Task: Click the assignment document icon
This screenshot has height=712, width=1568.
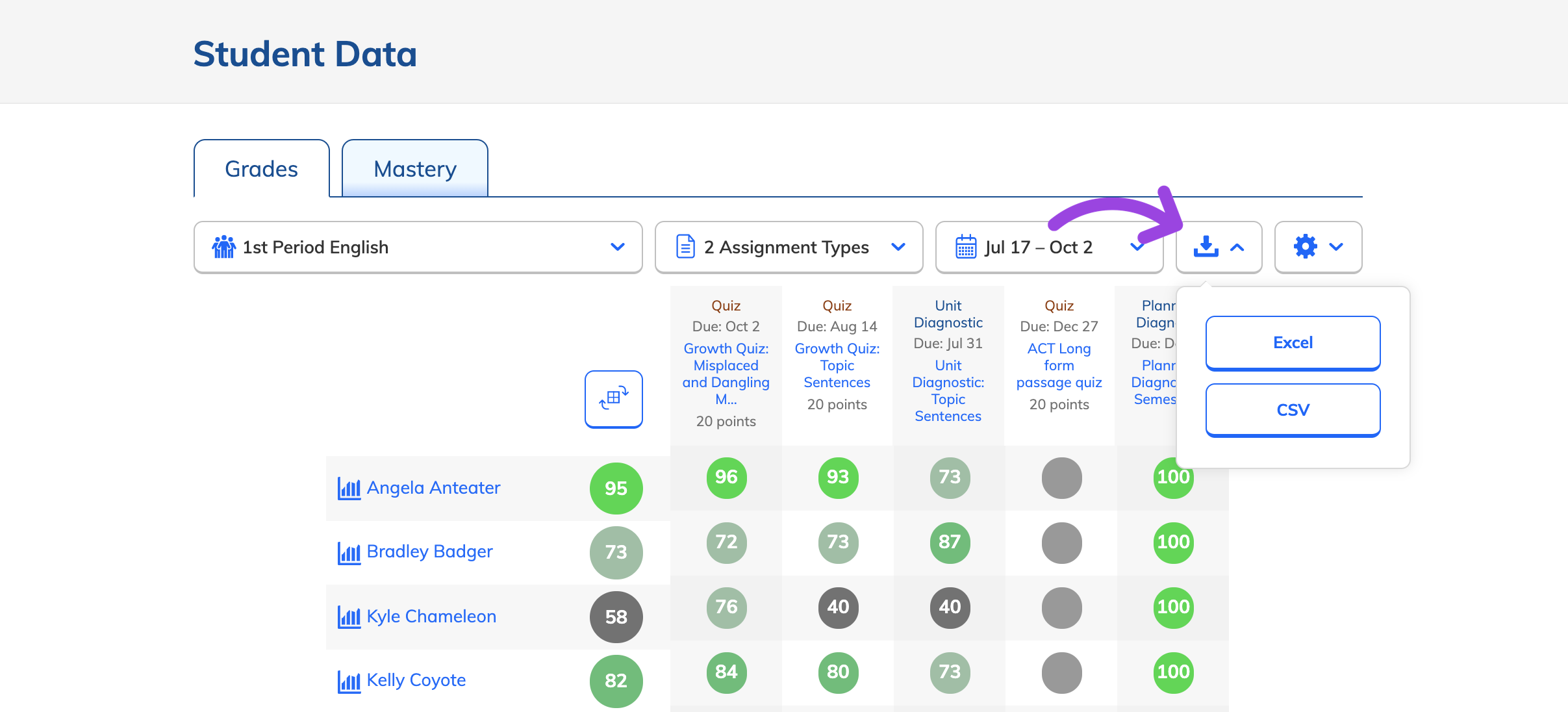Action: point(686,247)
